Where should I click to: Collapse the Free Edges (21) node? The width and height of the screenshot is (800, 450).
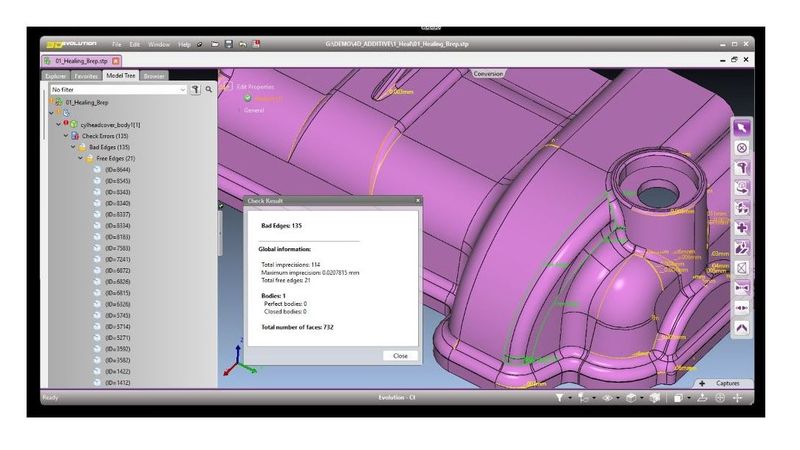click(x=80, y=158)
